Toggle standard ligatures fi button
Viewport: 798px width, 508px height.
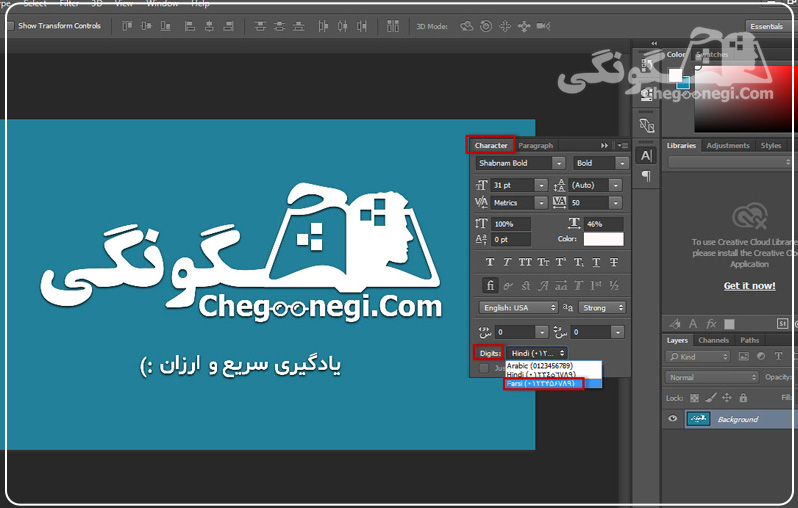(490, 286)
